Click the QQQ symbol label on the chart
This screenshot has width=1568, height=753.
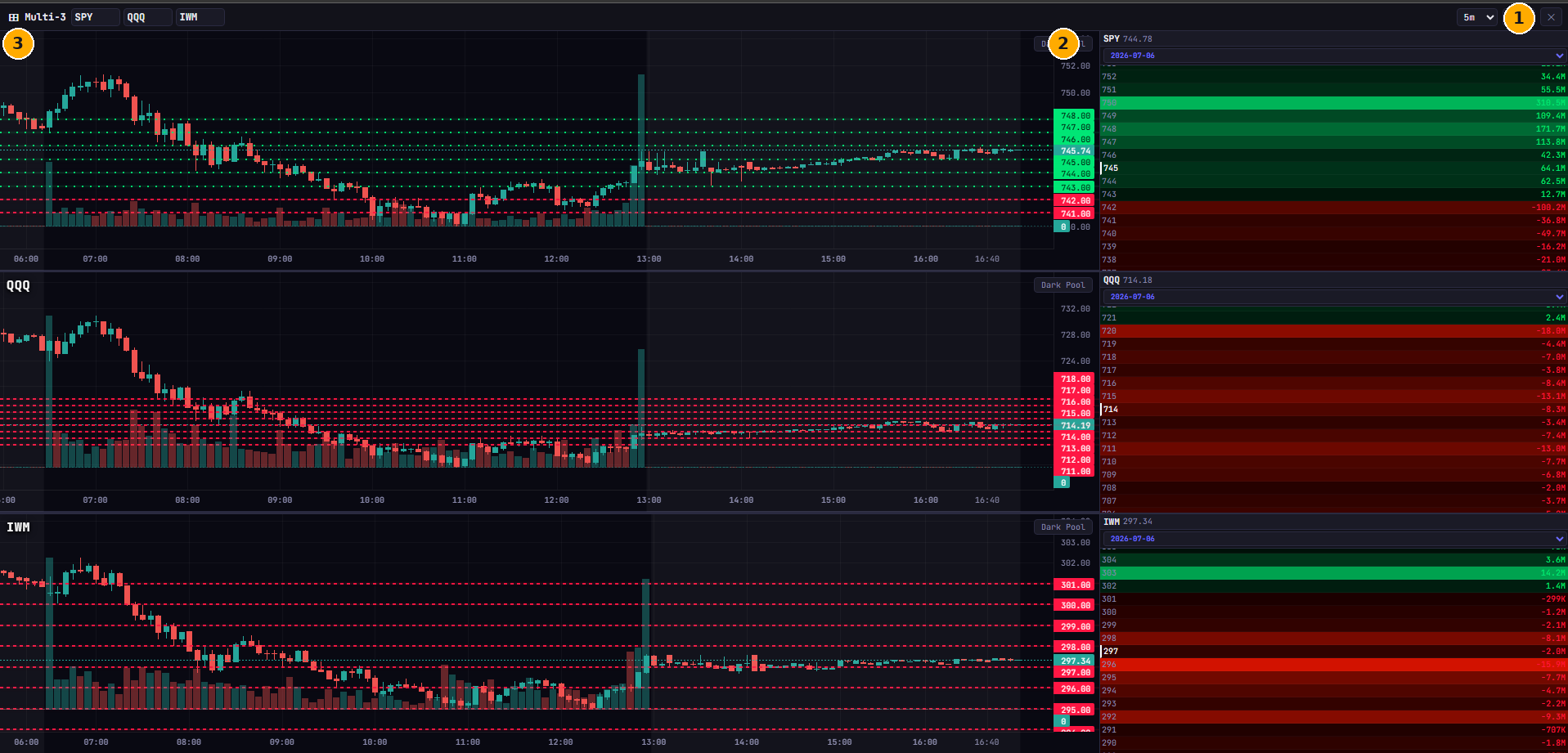[x=18, y=285]
